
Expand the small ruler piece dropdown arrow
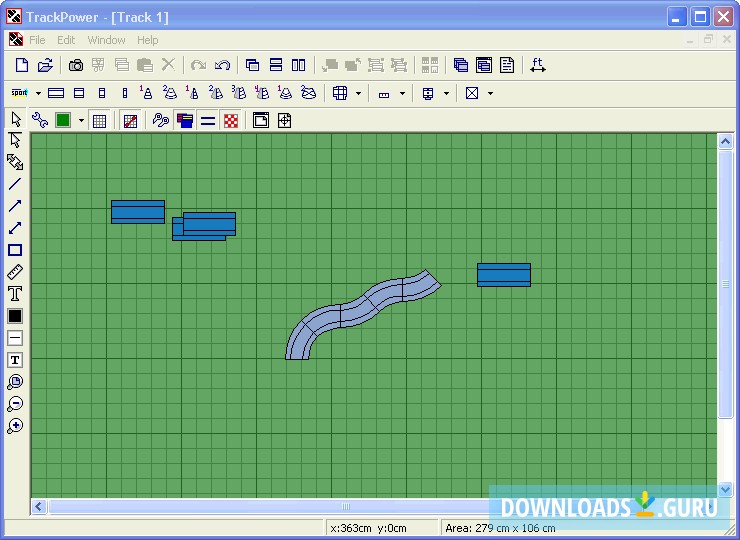[x=402, y=93]
